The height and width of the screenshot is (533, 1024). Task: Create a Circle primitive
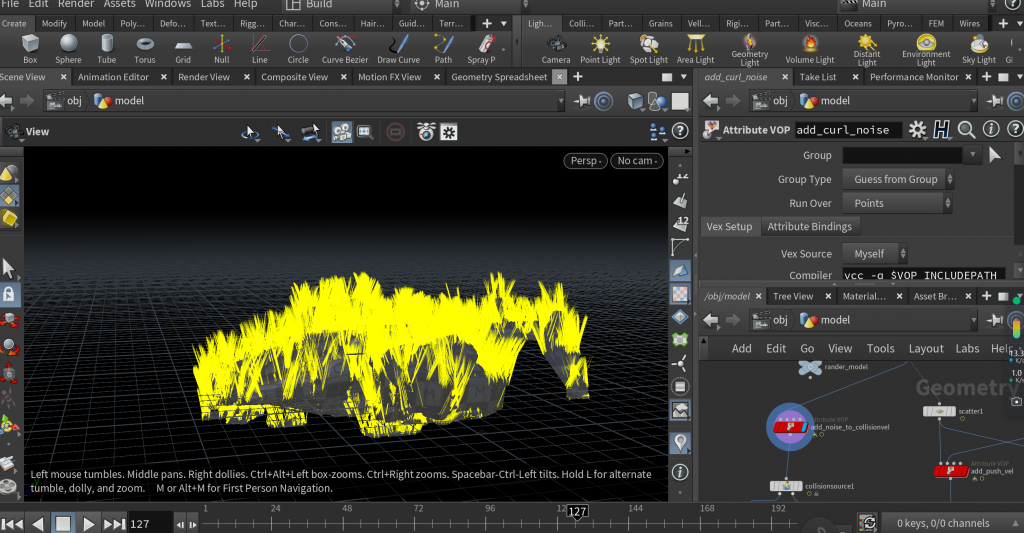(x=298, y=49)
